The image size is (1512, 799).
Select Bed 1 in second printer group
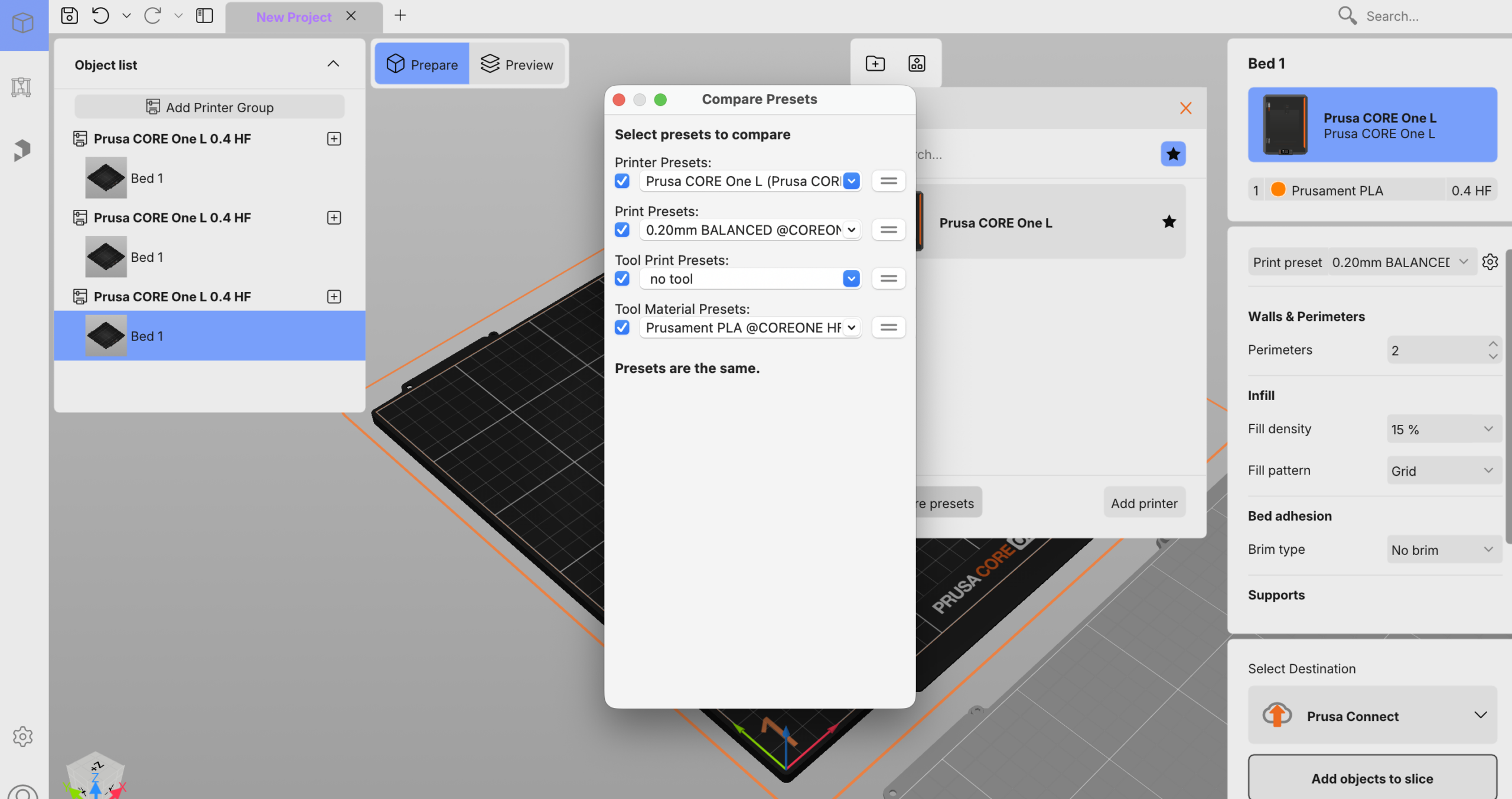tap(210, 257)
